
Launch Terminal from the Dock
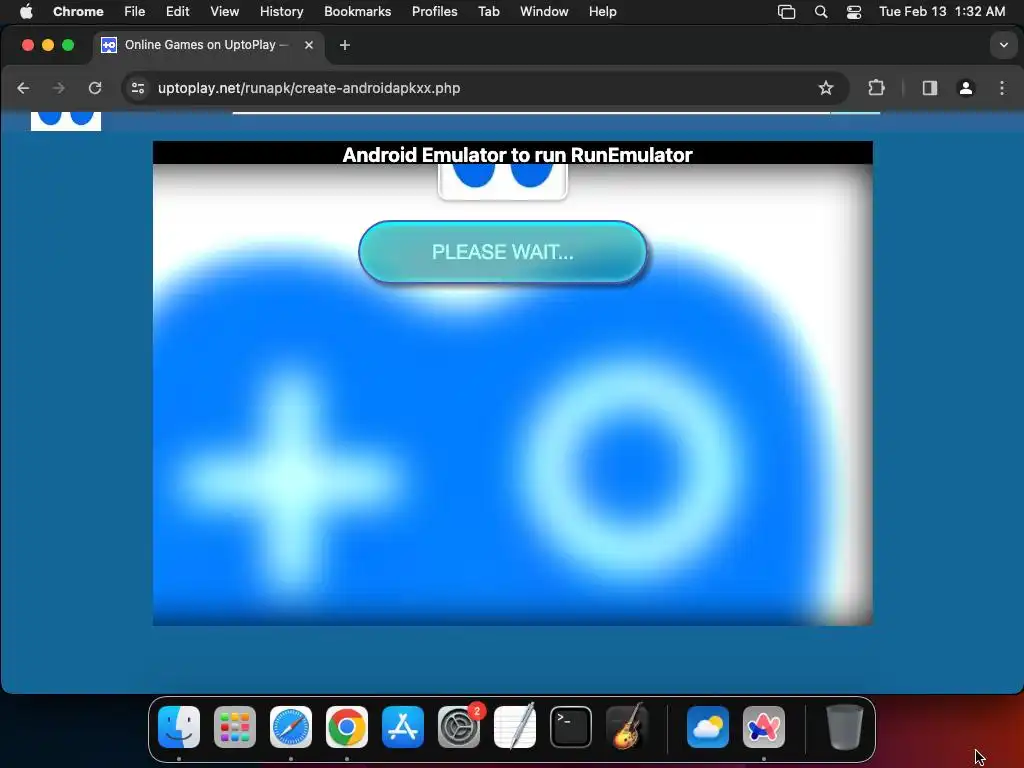point(571,727)
